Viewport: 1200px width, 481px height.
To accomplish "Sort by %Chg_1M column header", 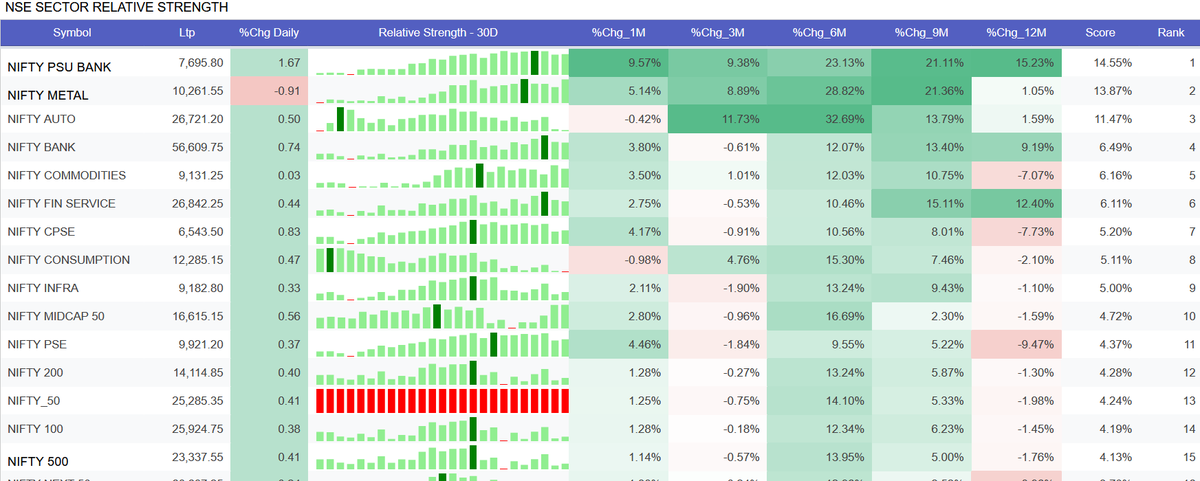I will click(618, 32).
